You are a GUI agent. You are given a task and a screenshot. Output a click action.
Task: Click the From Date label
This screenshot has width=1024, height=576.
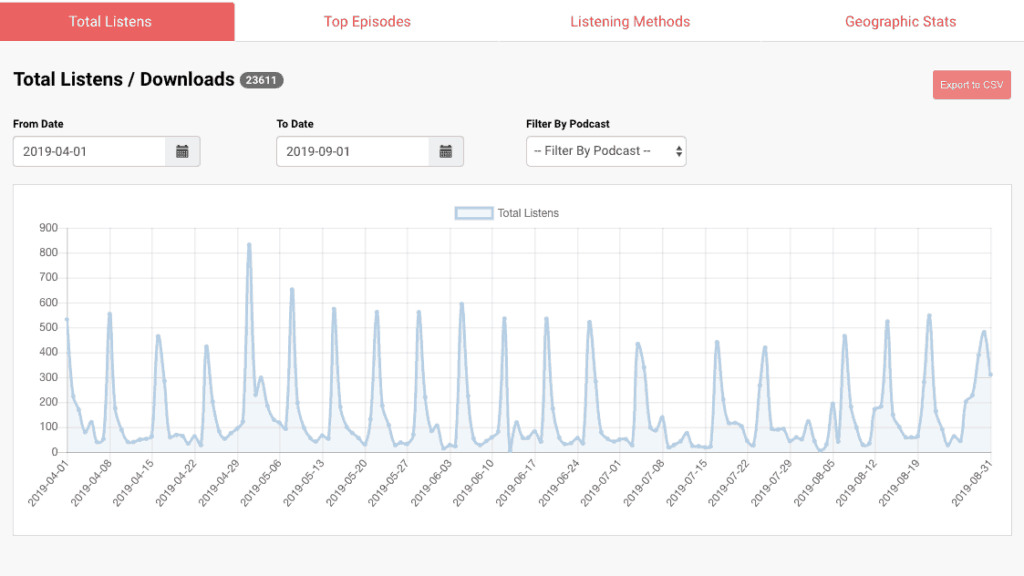click(39, 123)
